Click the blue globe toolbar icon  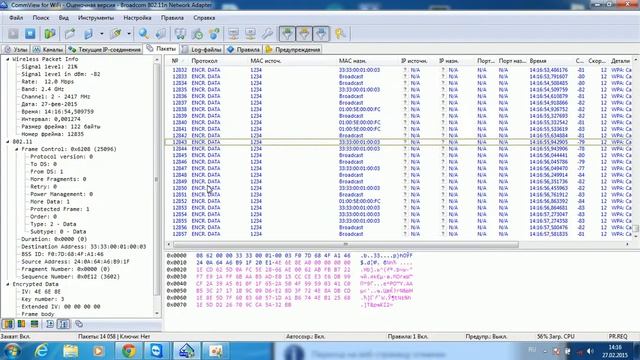pyautogui.click(x=214, y=34)
